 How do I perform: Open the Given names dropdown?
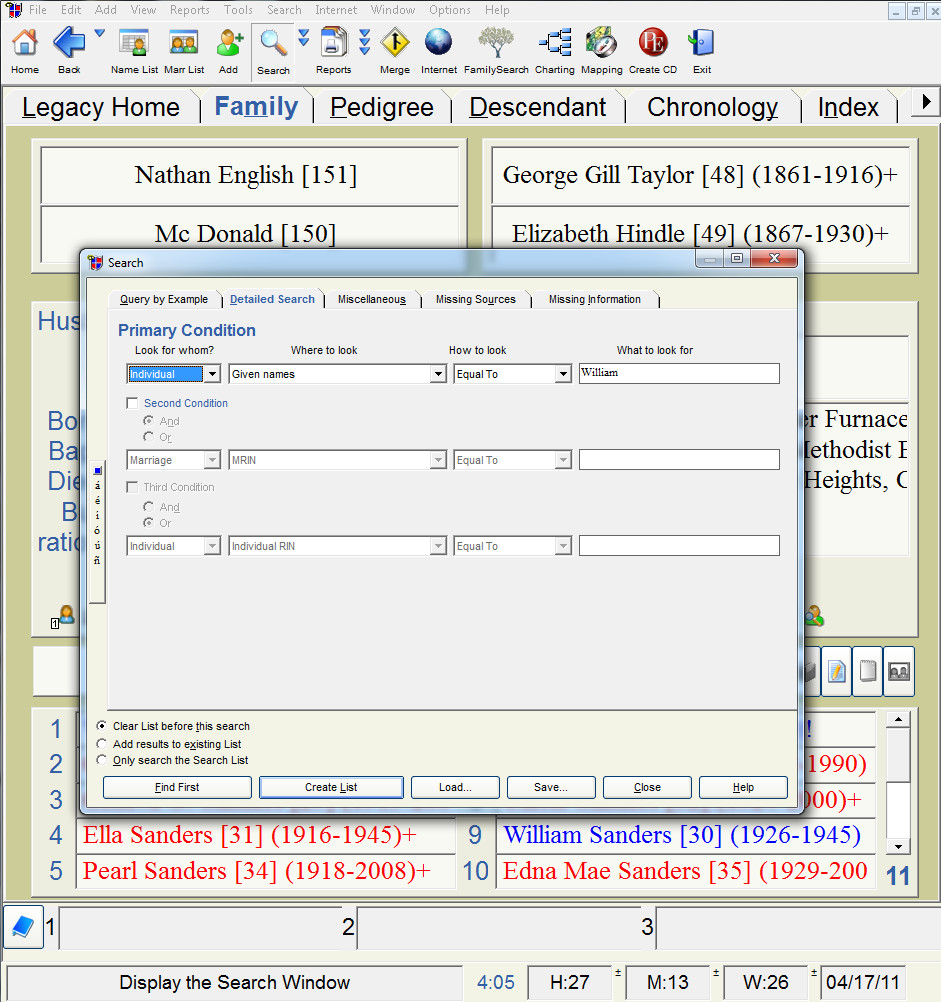pos(438,374)
